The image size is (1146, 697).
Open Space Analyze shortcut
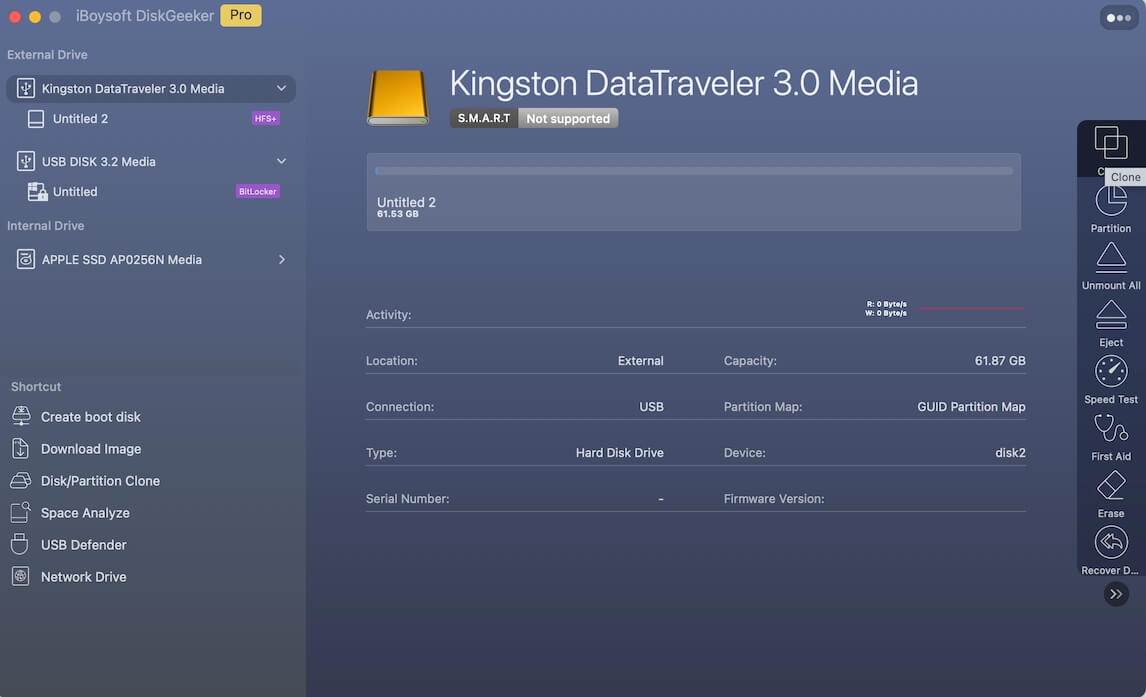pos(85,513)
